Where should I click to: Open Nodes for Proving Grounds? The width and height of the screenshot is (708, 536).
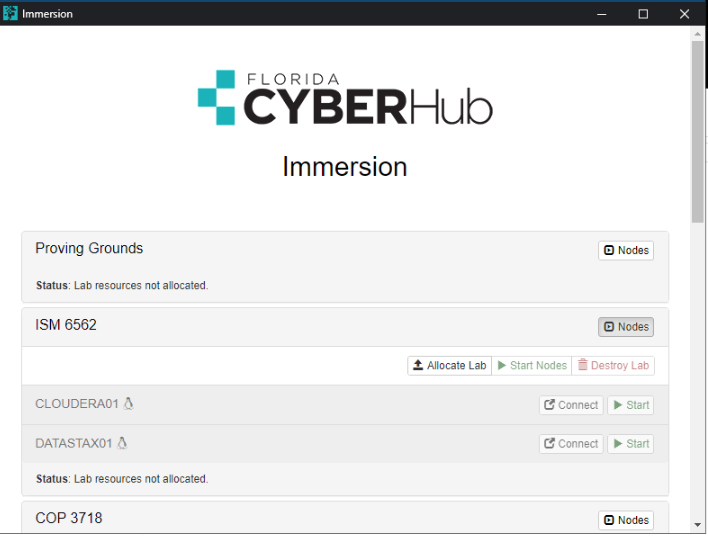coord(626,250)
